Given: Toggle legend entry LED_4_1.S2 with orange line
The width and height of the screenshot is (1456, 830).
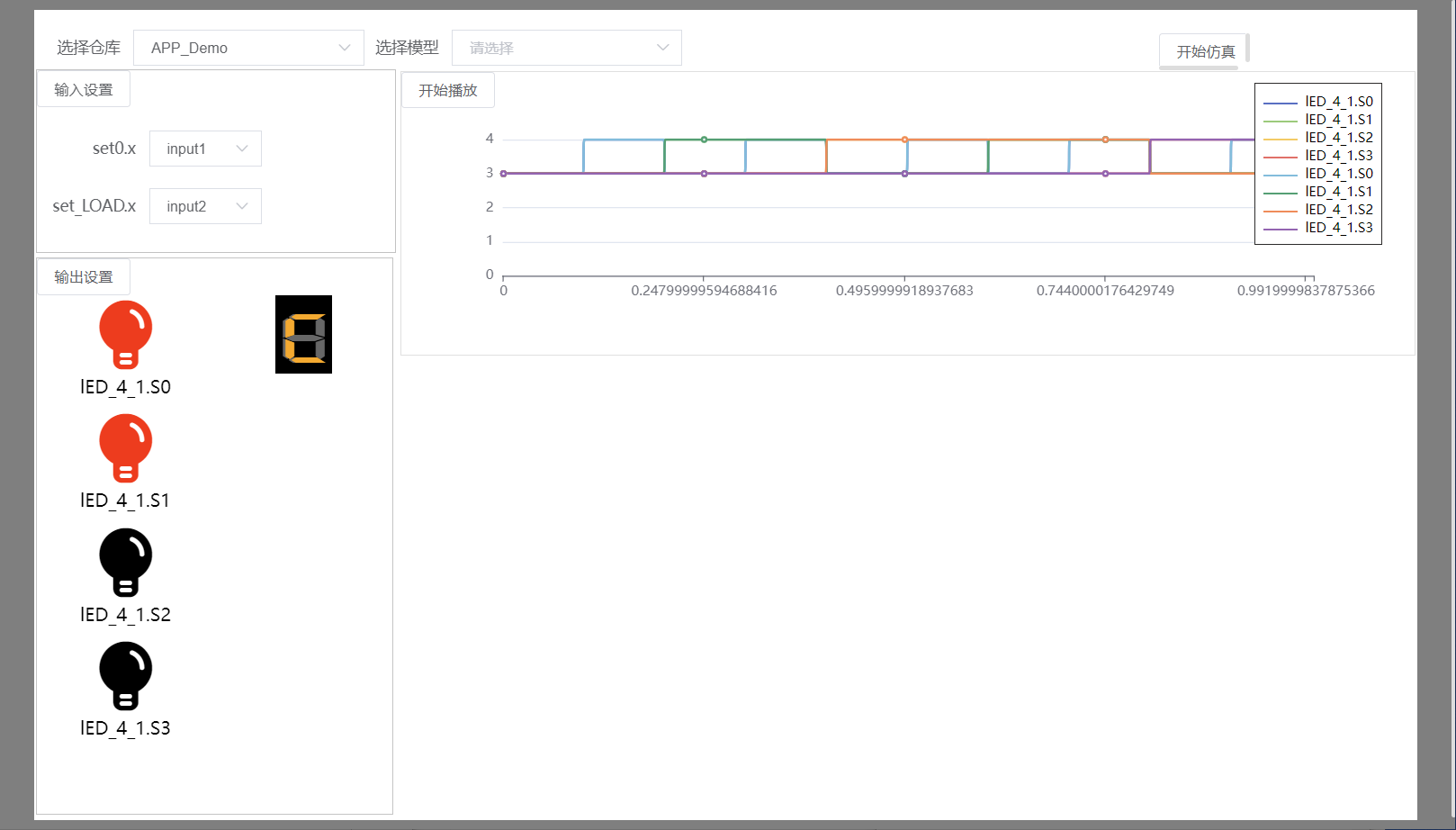Looking at the screenshot, I should (x=1318, y=210).
